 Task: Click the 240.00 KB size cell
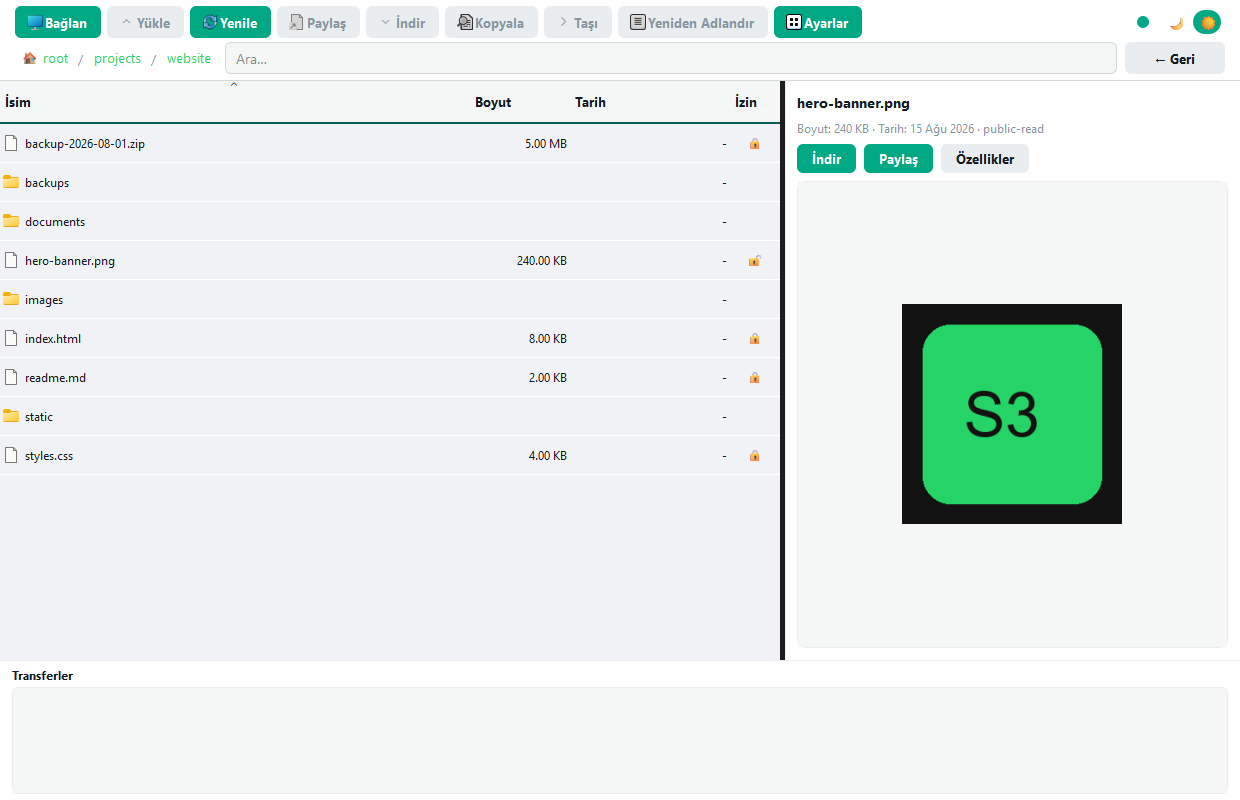tap(542, 261)
